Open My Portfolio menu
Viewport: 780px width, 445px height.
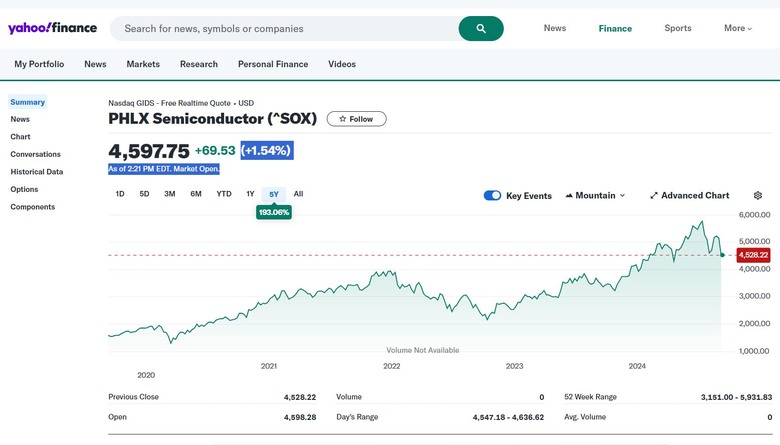39,64
